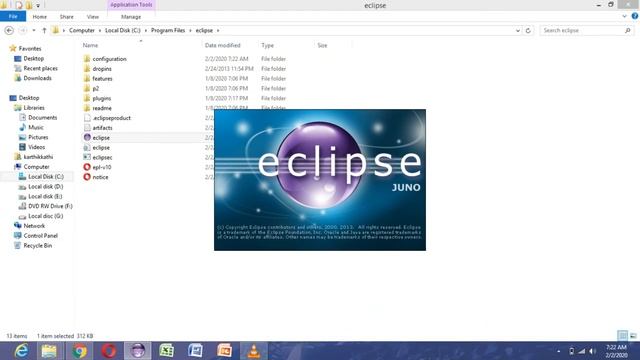Open recent locations dropdown arrow
The height and width of the screenshot is (360, 640).
click(34, 30)
